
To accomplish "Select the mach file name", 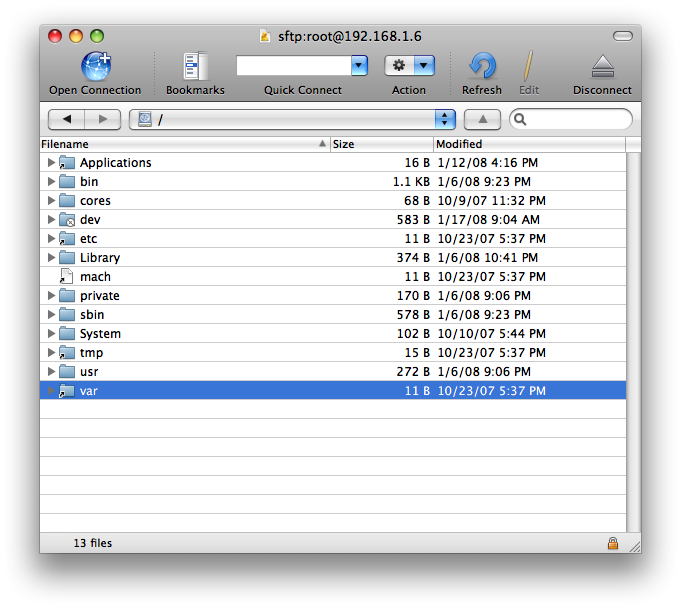I will tap(95, 277).
